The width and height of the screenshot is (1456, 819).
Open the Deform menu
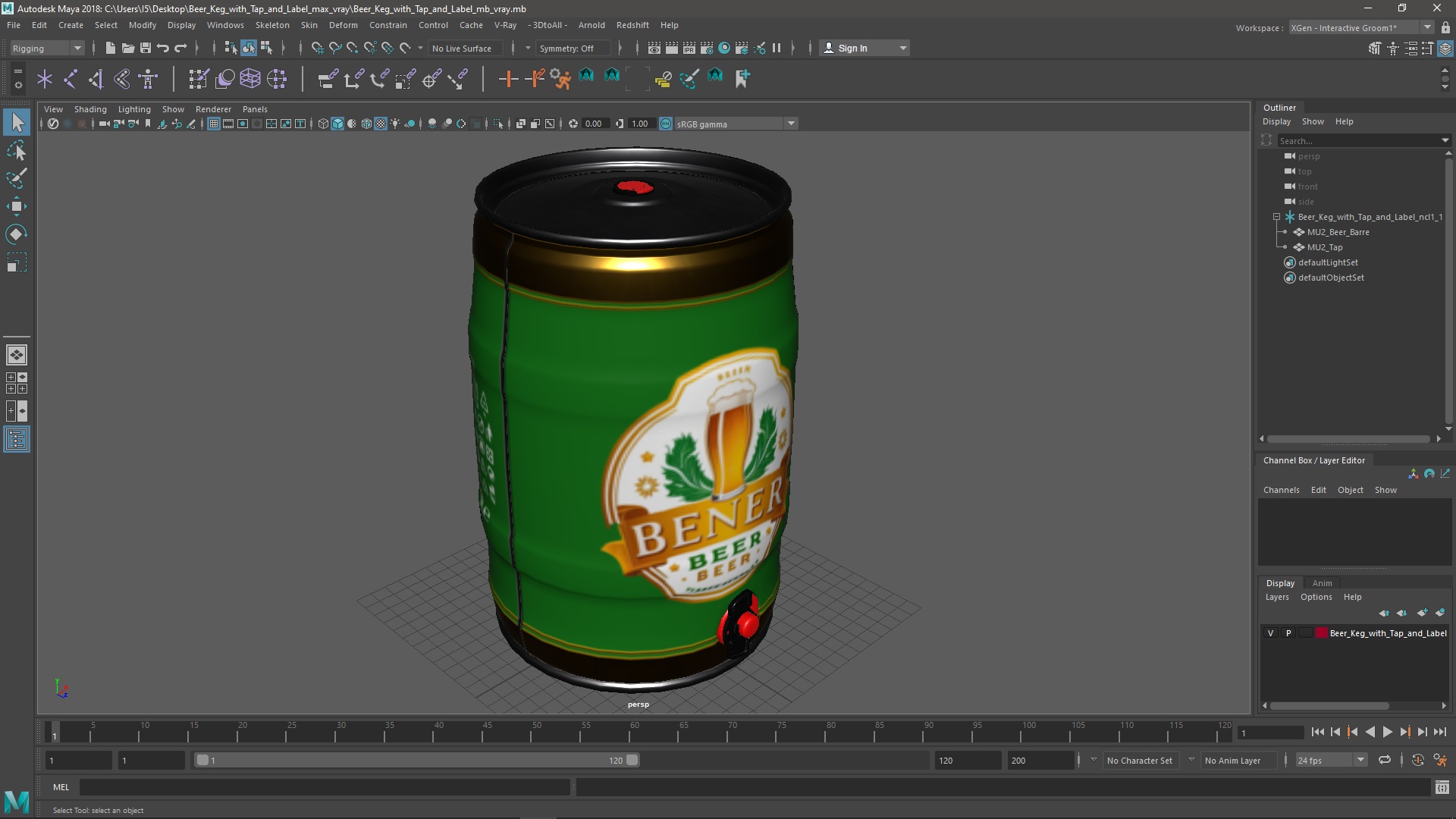pos(343,25)
